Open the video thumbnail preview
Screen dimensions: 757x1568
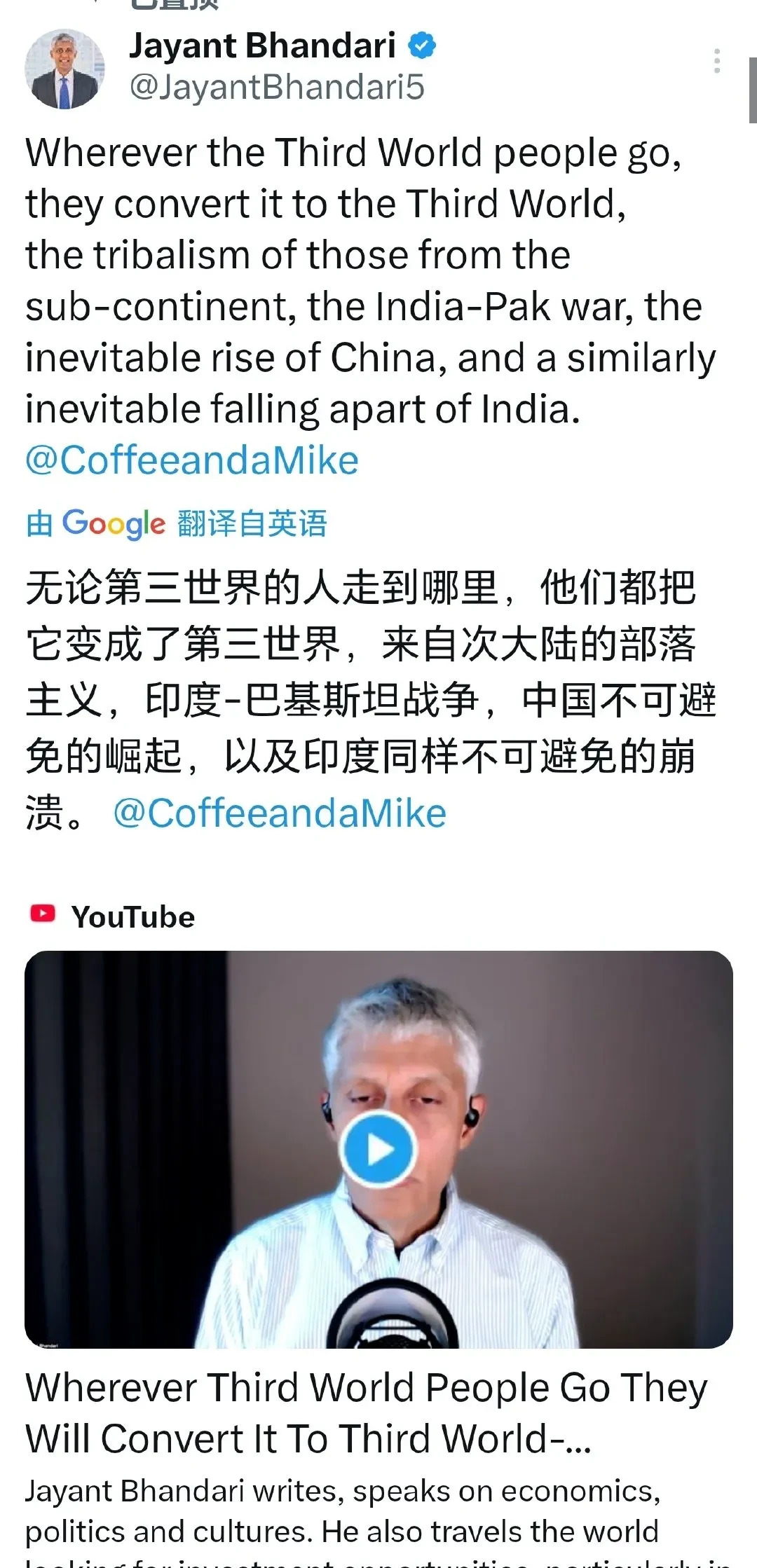[378, 1149]
